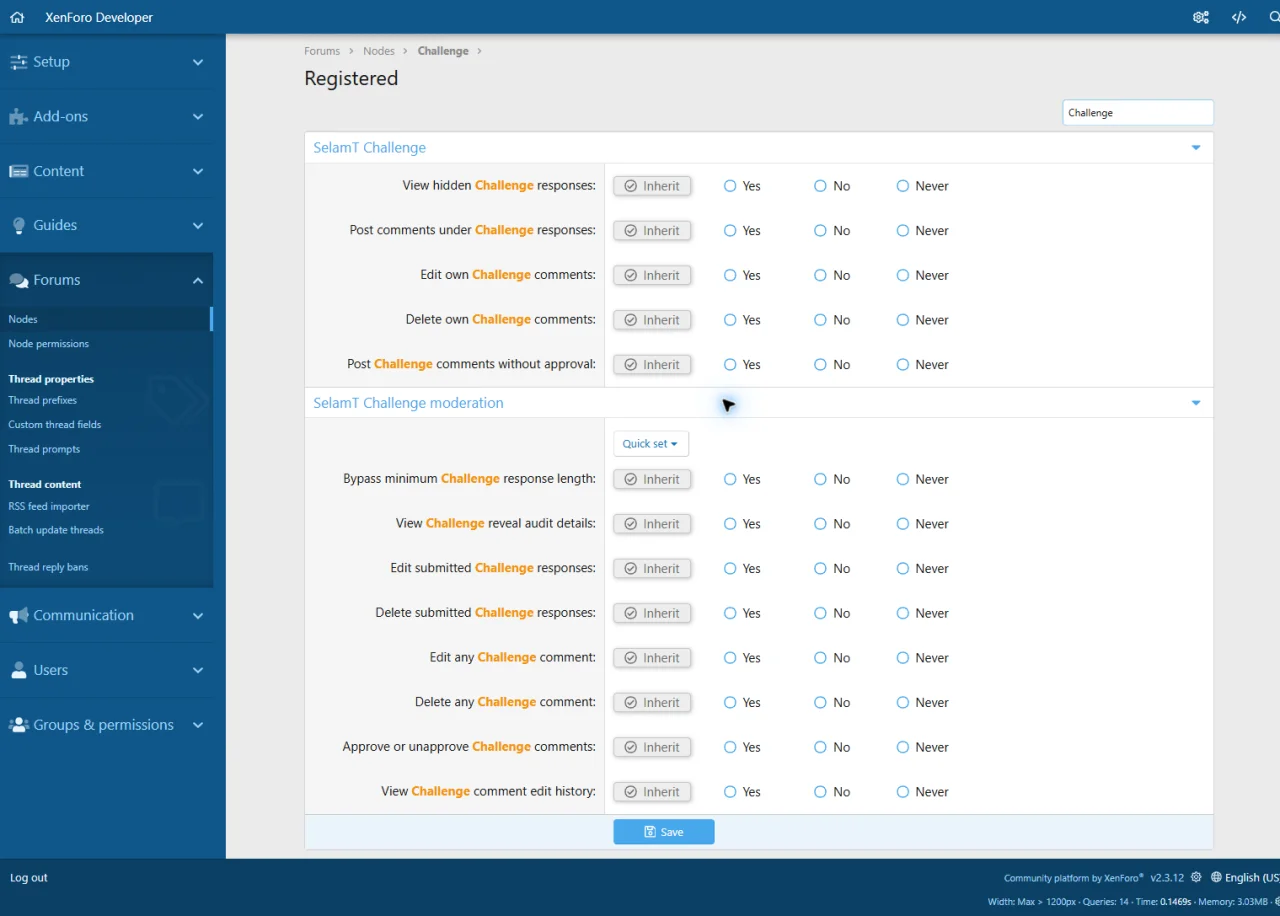Image resolution: width=1280 pixels, height=916 pixels.
Task: Click the Content newspaper icon
Action: click(x=18, y=171)
